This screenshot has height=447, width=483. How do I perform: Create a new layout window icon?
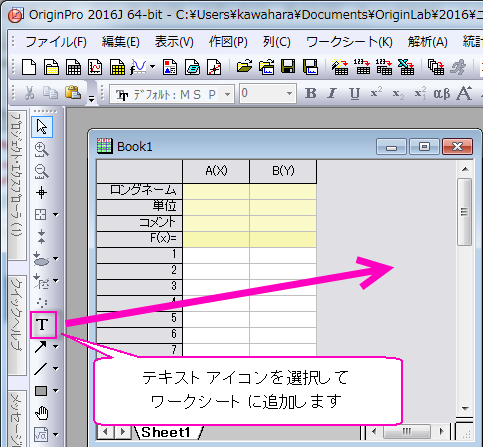coord(170,67)
